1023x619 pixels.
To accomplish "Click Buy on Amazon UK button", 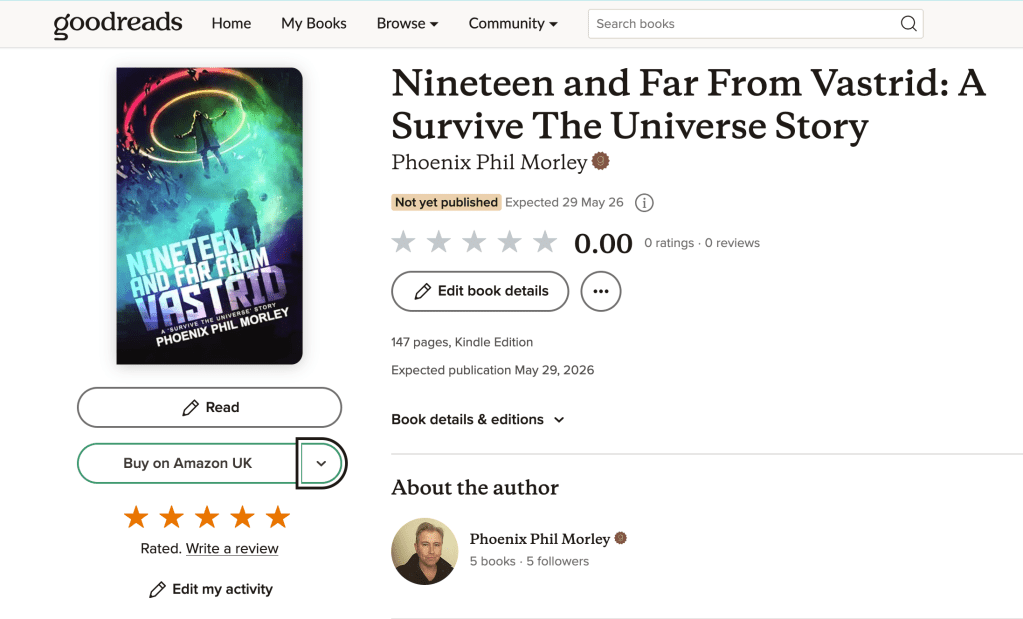I will pos(187,463).
